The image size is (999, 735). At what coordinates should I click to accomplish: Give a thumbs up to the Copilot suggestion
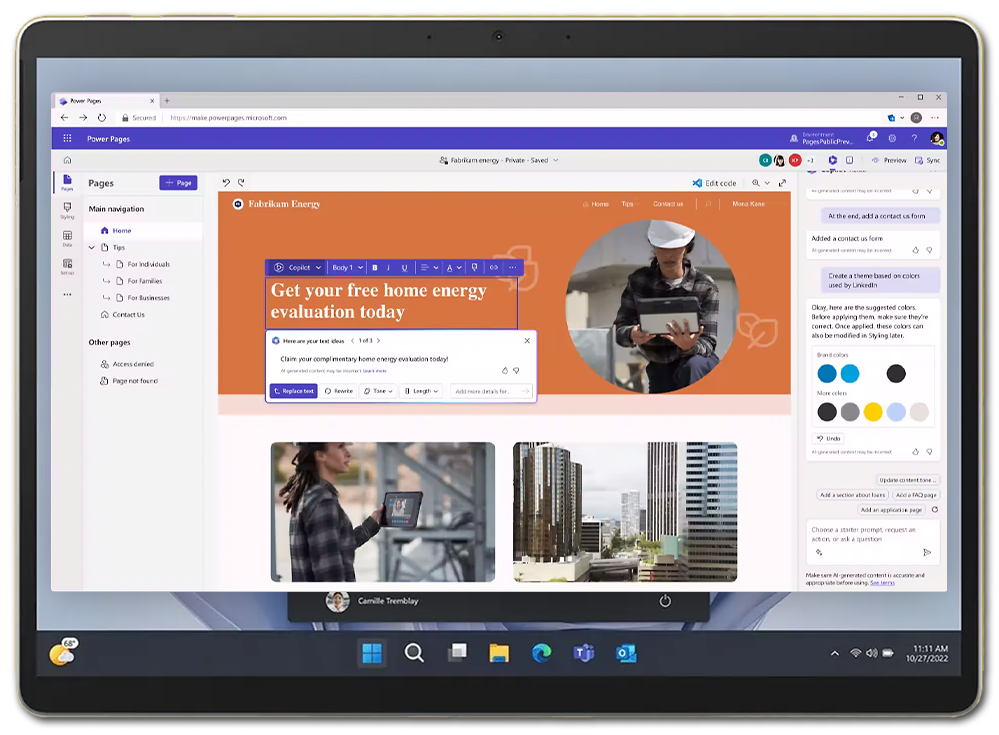click(506, 370)
